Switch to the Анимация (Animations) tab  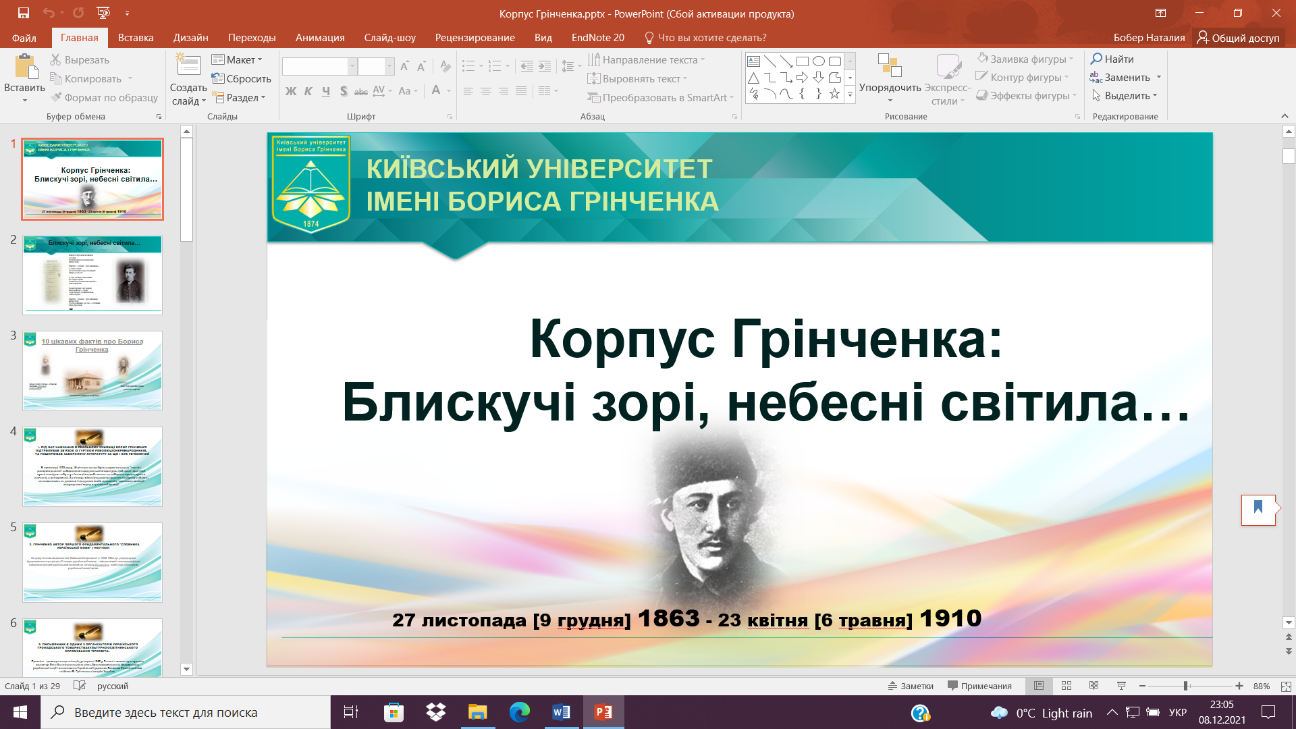(320, 38)
